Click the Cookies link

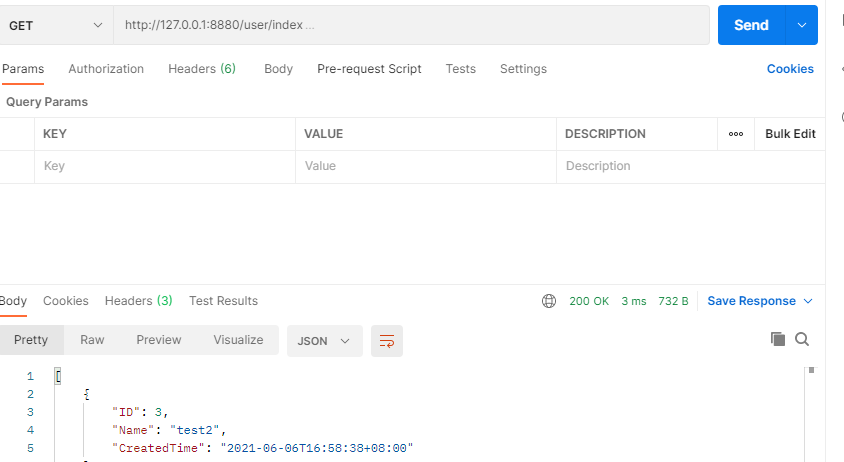[x=790, y=69]
